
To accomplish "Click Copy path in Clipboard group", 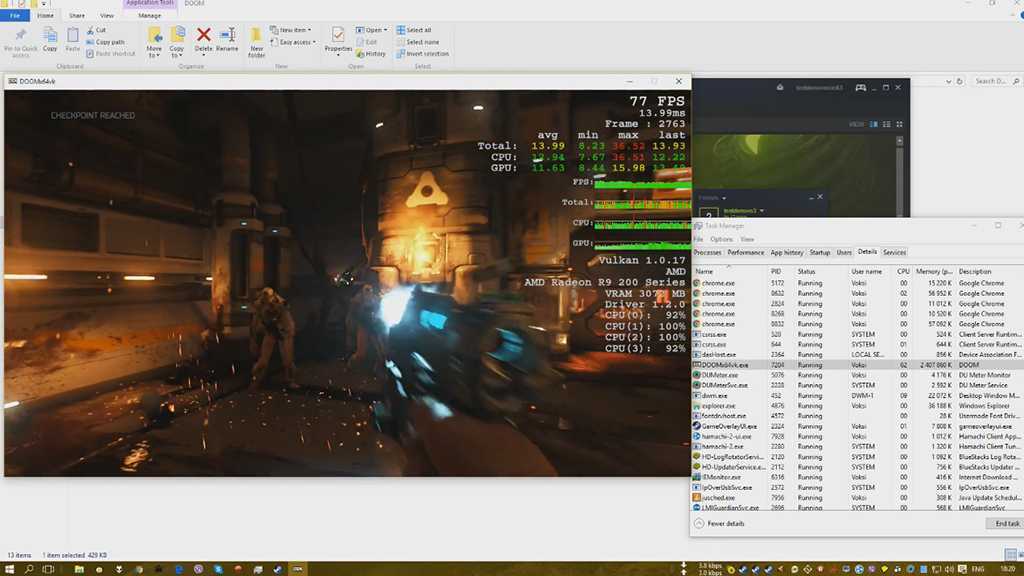I will click(105, 42).
